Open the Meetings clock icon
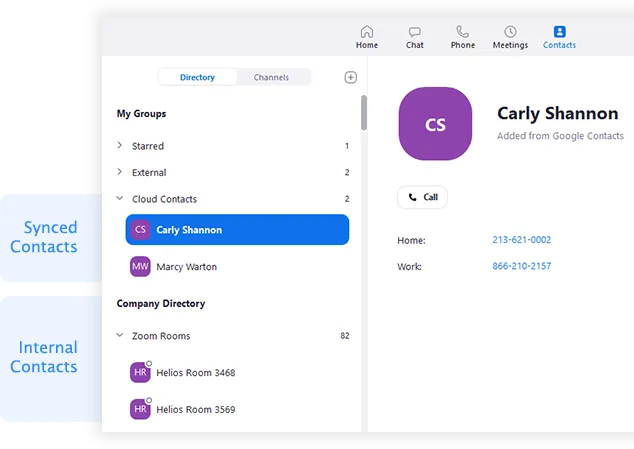Image resolution: width=634 pixels, height=449 pixels. point(510,32)
